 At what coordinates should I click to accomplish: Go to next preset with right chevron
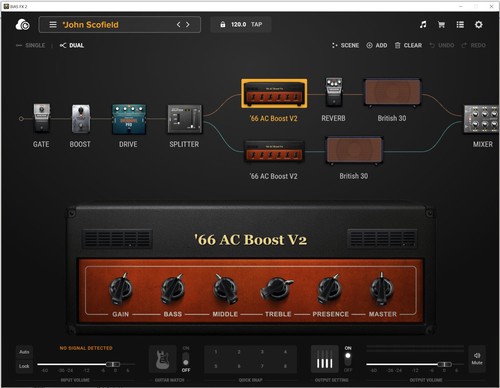[x=188, y=24]
